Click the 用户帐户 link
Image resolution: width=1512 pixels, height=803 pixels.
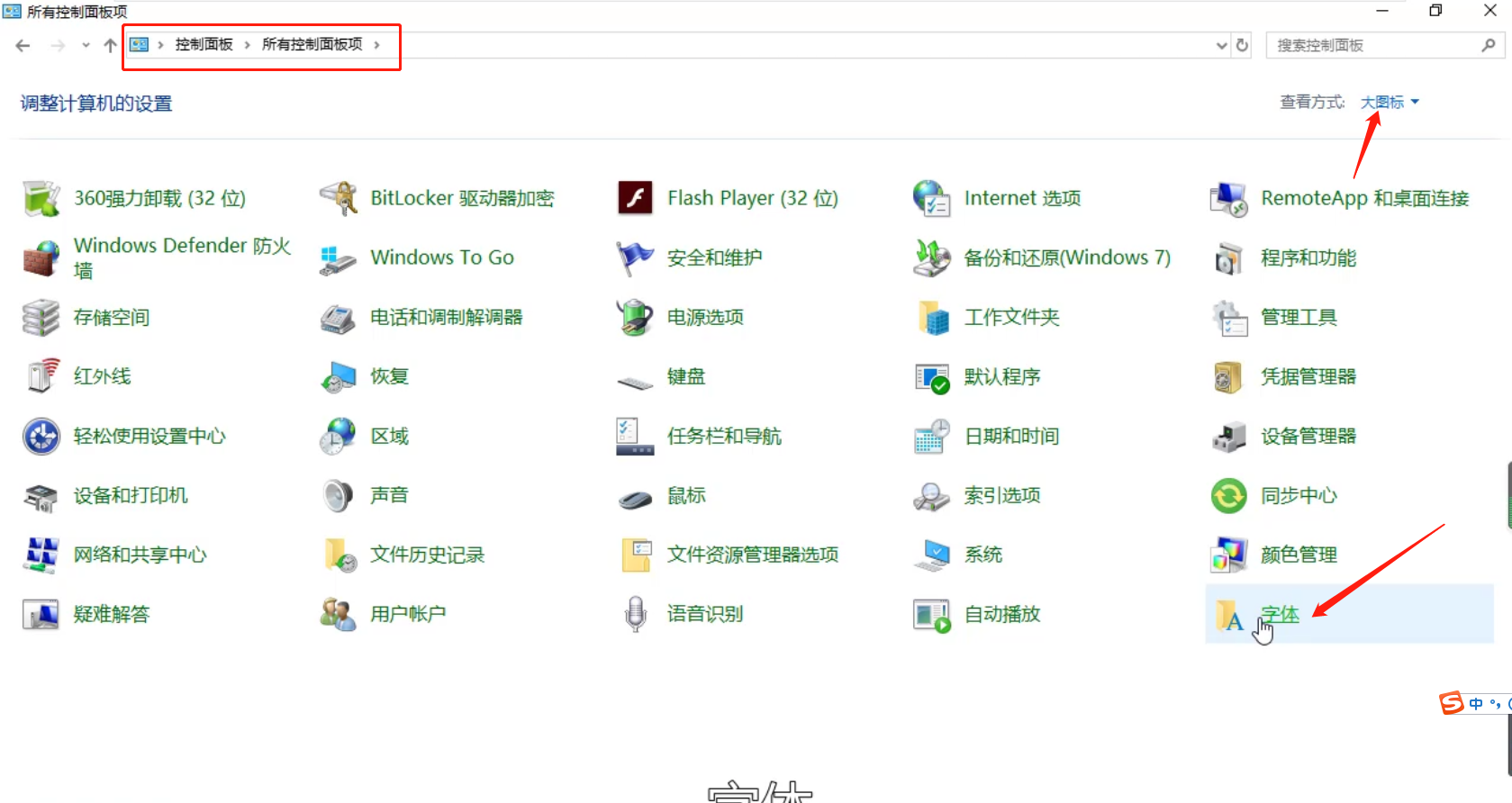pos(408,615)
